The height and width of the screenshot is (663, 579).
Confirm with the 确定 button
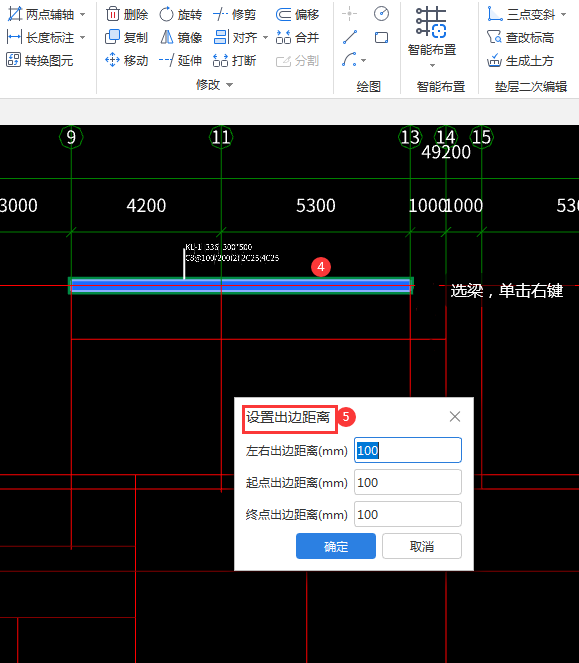[x=336, y=546]
